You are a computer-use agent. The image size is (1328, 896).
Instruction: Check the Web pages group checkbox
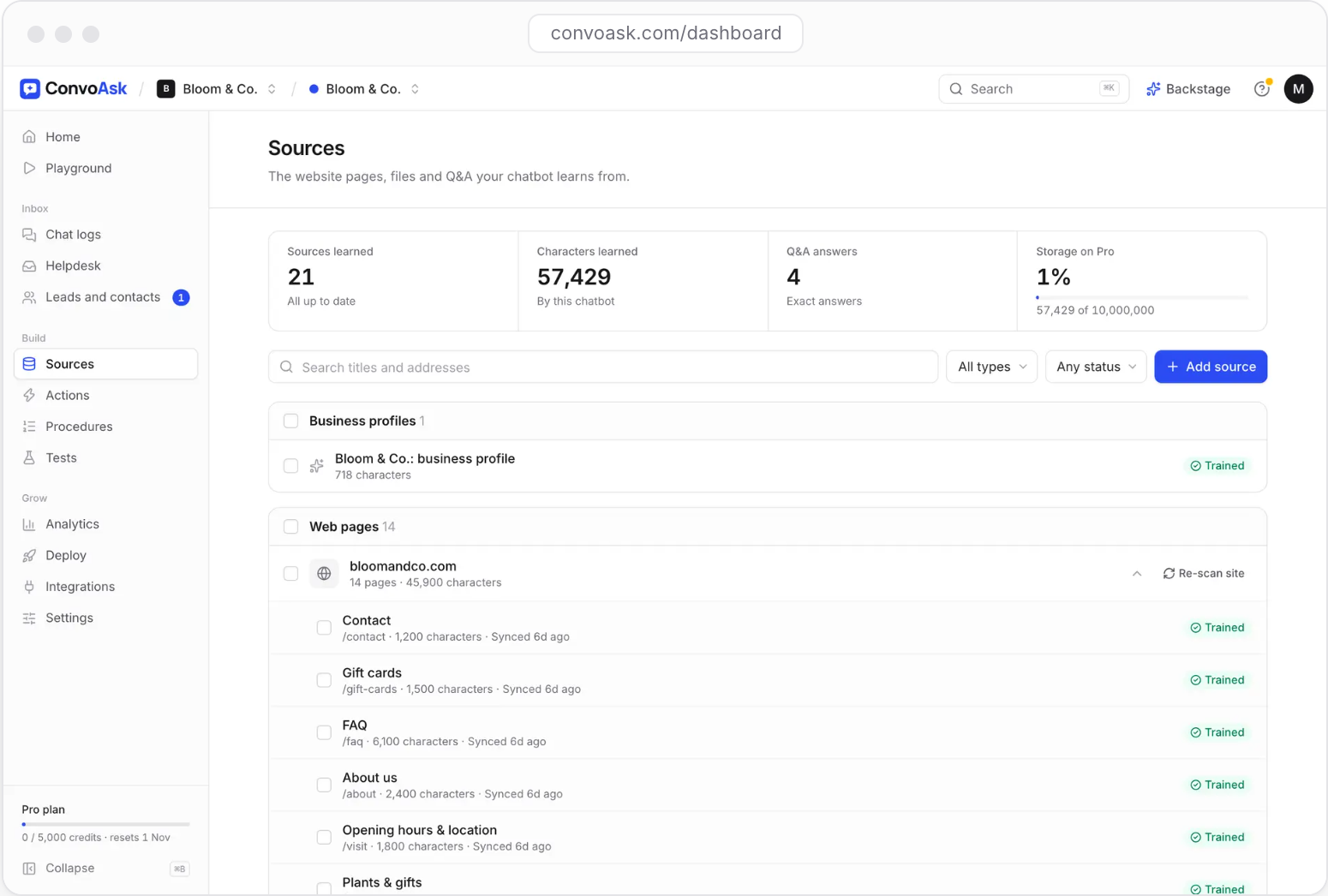291,527
